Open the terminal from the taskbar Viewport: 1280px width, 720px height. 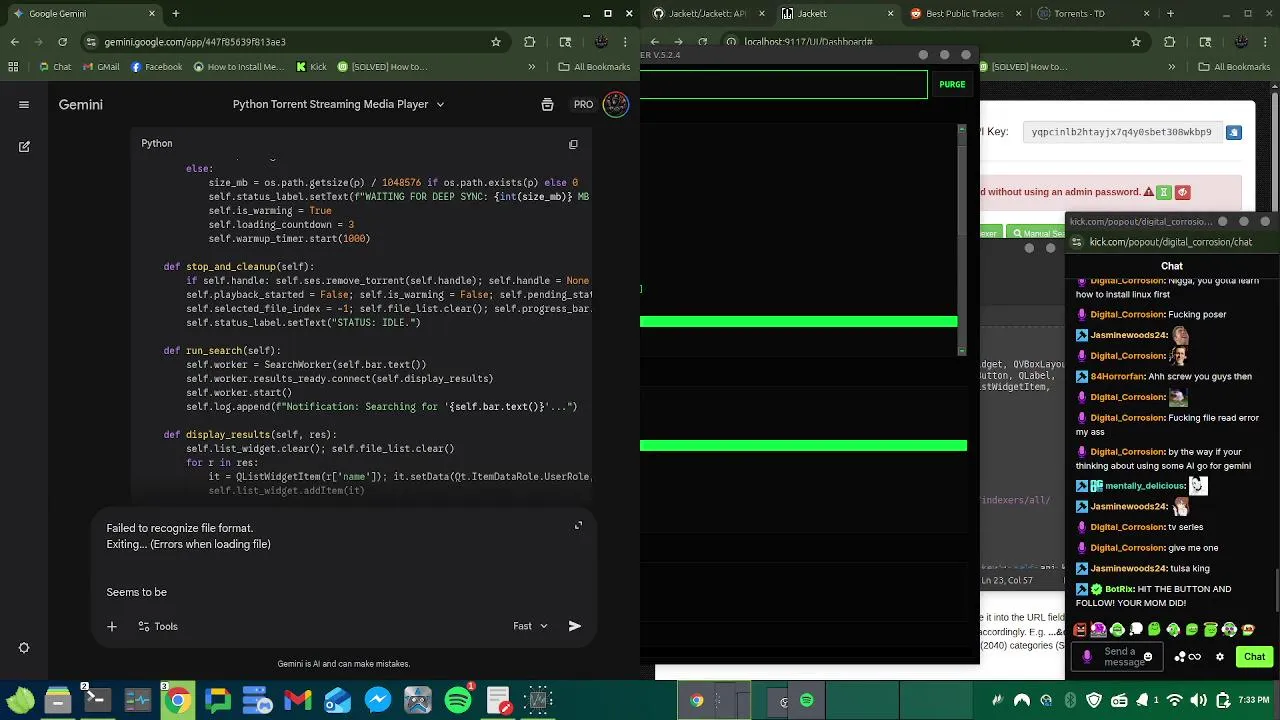(x=97, y=700)
